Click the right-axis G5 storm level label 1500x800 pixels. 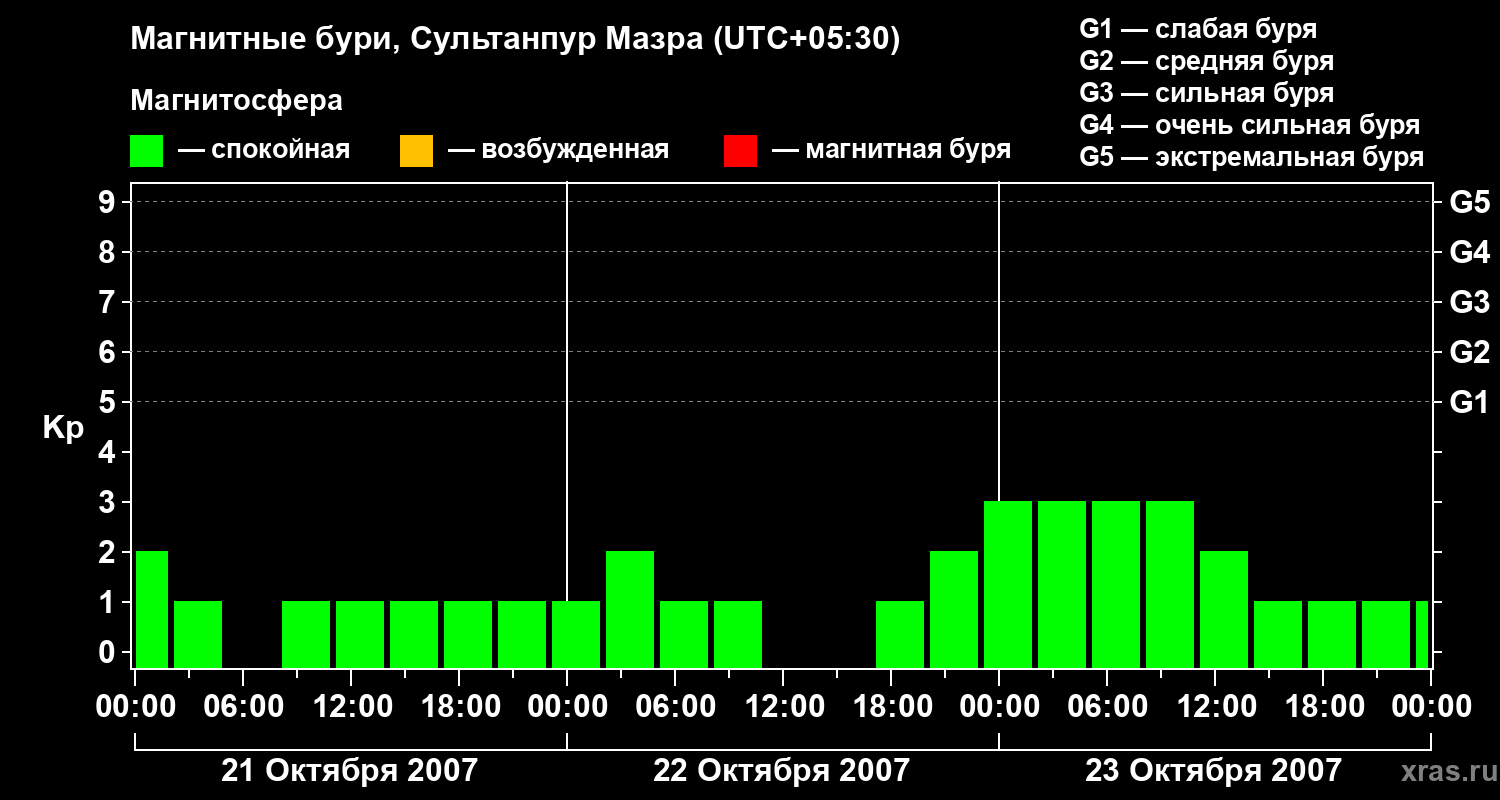pyautogui.click(x=1470, y=202)
